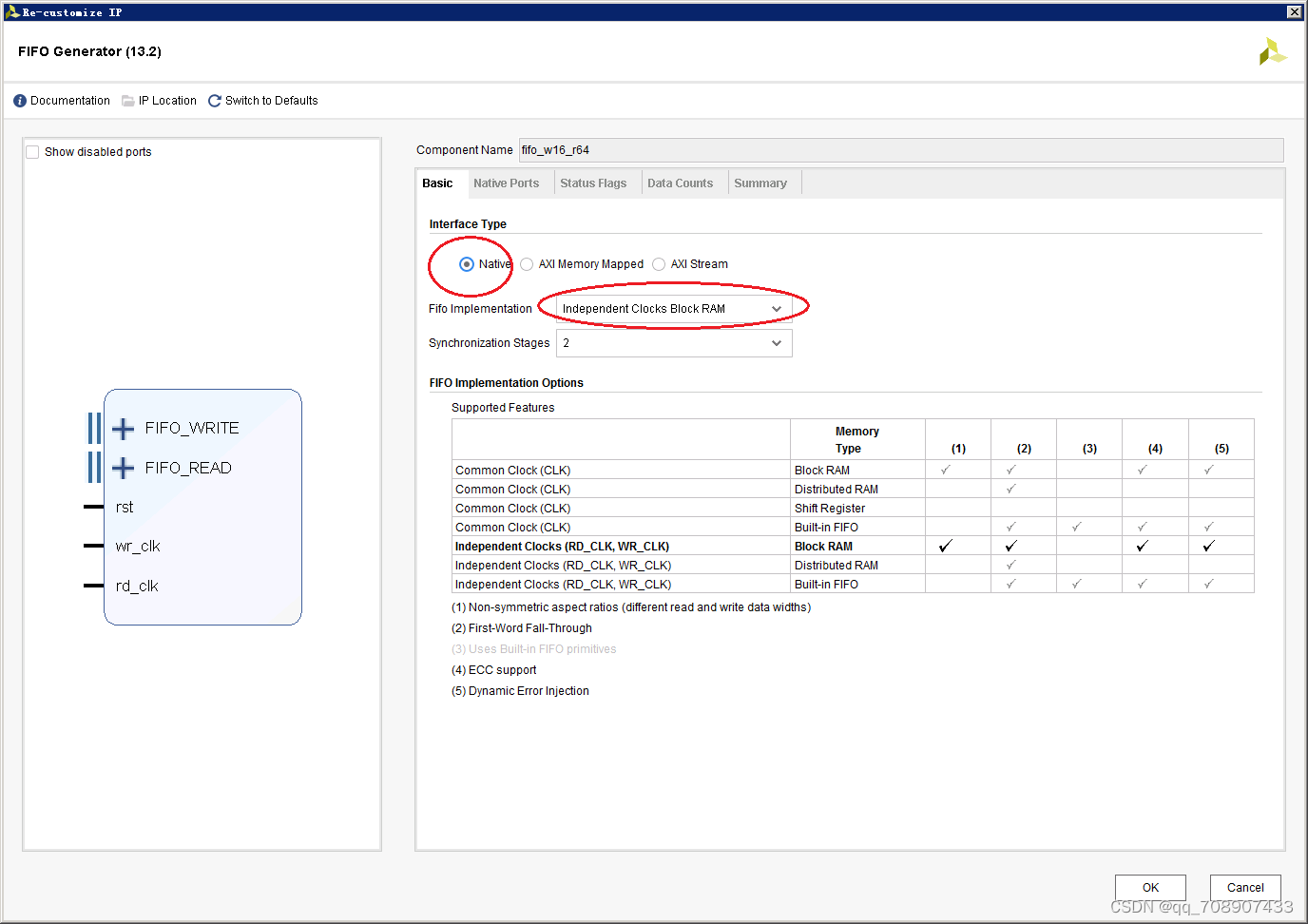Viewport: 1308px width, 924px height.
Task: Click Non-symmetric aspect ratios footnote
Action: coord(631,607)
